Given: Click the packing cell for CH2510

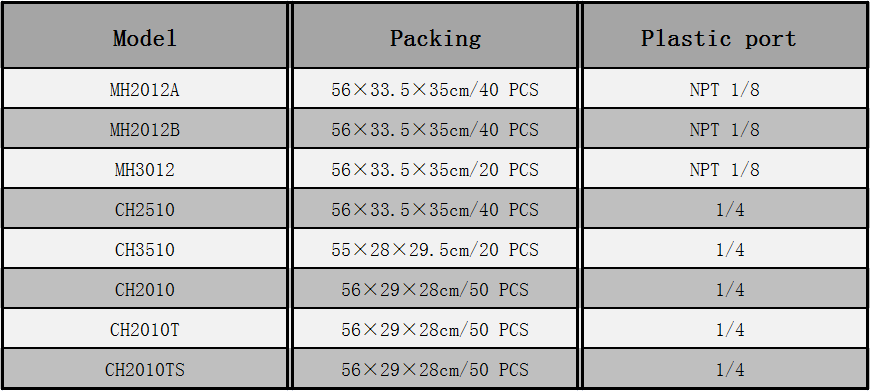Looking at the screenshot, I should click(x=435, y=209).
